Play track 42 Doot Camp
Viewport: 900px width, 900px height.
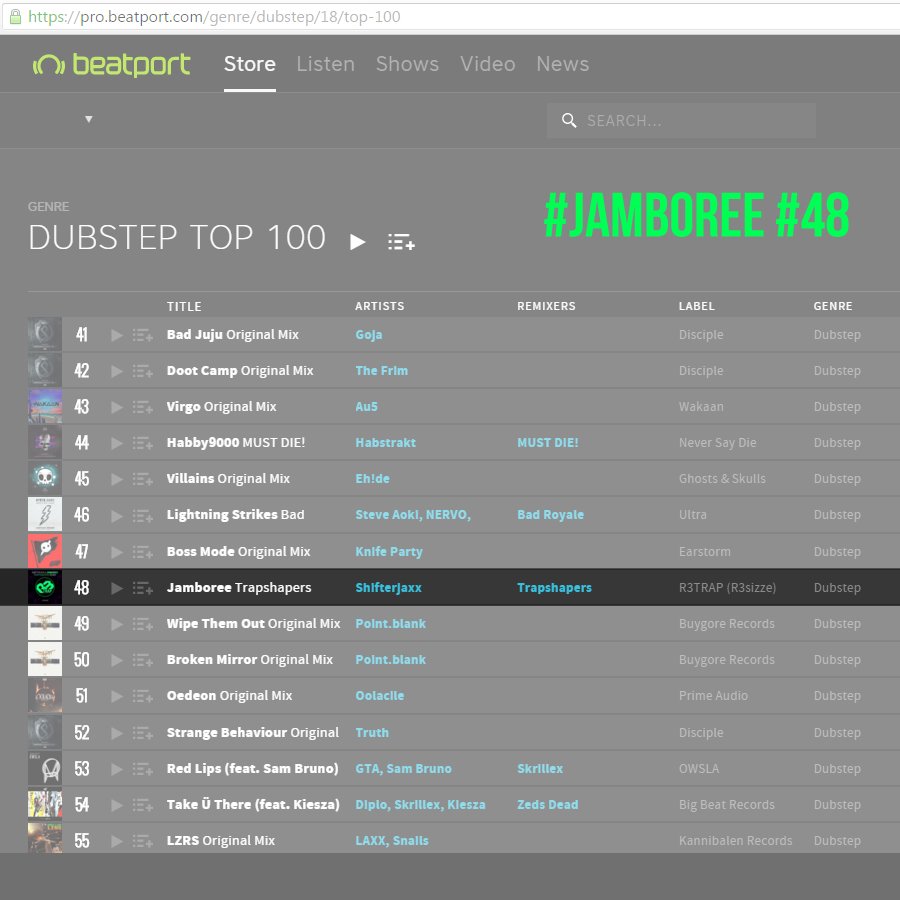pyautogui.click(x=117, y=371)
